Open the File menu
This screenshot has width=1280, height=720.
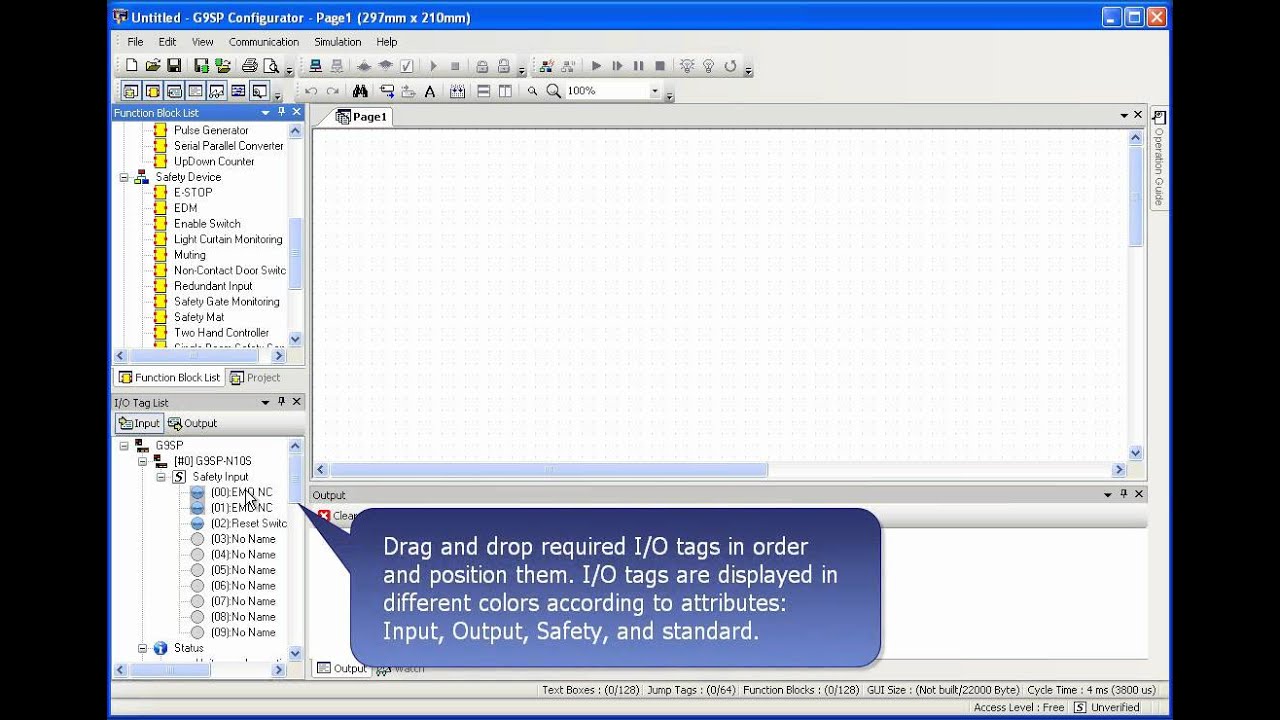135,42
